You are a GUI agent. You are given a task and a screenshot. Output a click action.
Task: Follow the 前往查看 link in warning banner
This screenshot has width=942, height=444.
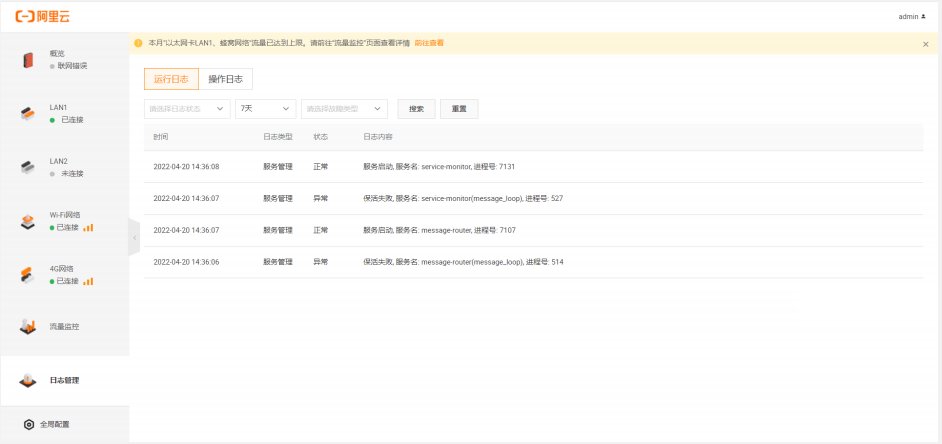point(429,43)
